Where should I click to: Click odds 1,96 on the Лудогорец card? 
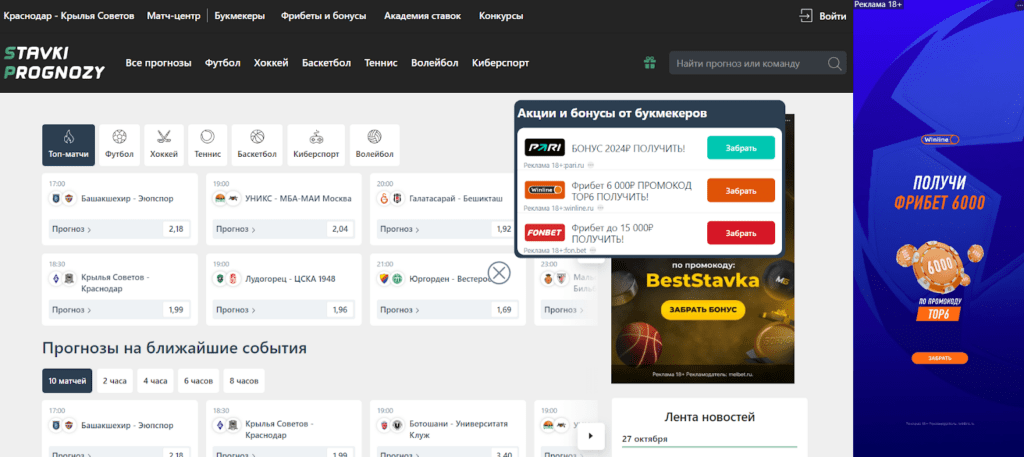coord(340,309)
